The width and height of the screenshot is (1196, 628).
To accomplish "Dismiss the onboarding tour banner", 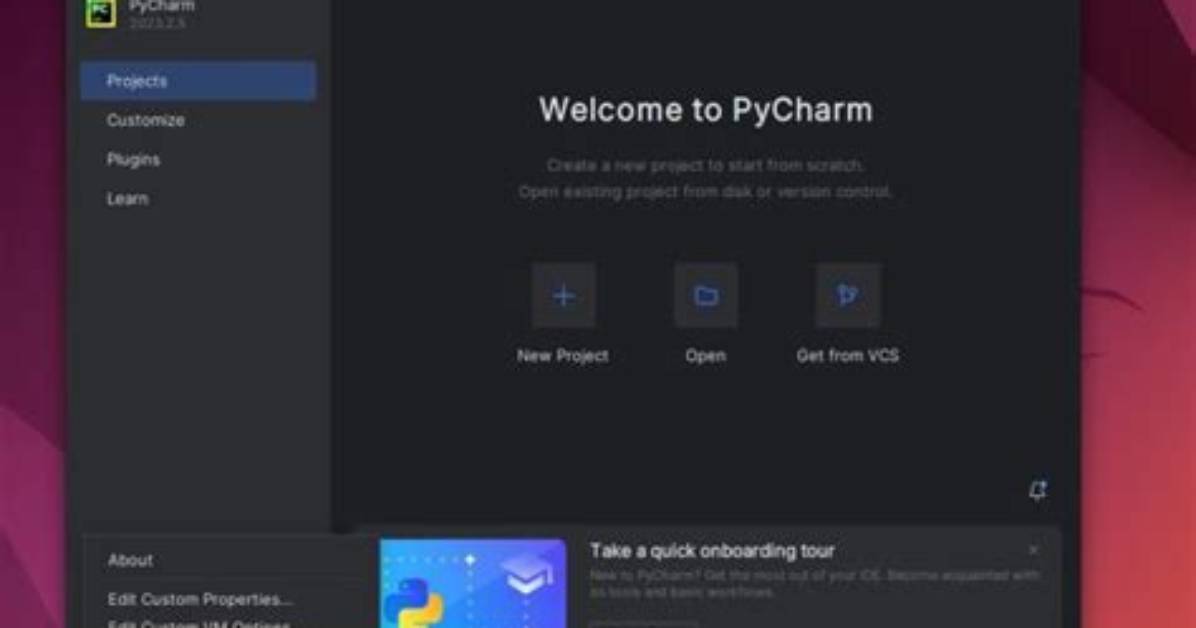I will click(1034, 550).
